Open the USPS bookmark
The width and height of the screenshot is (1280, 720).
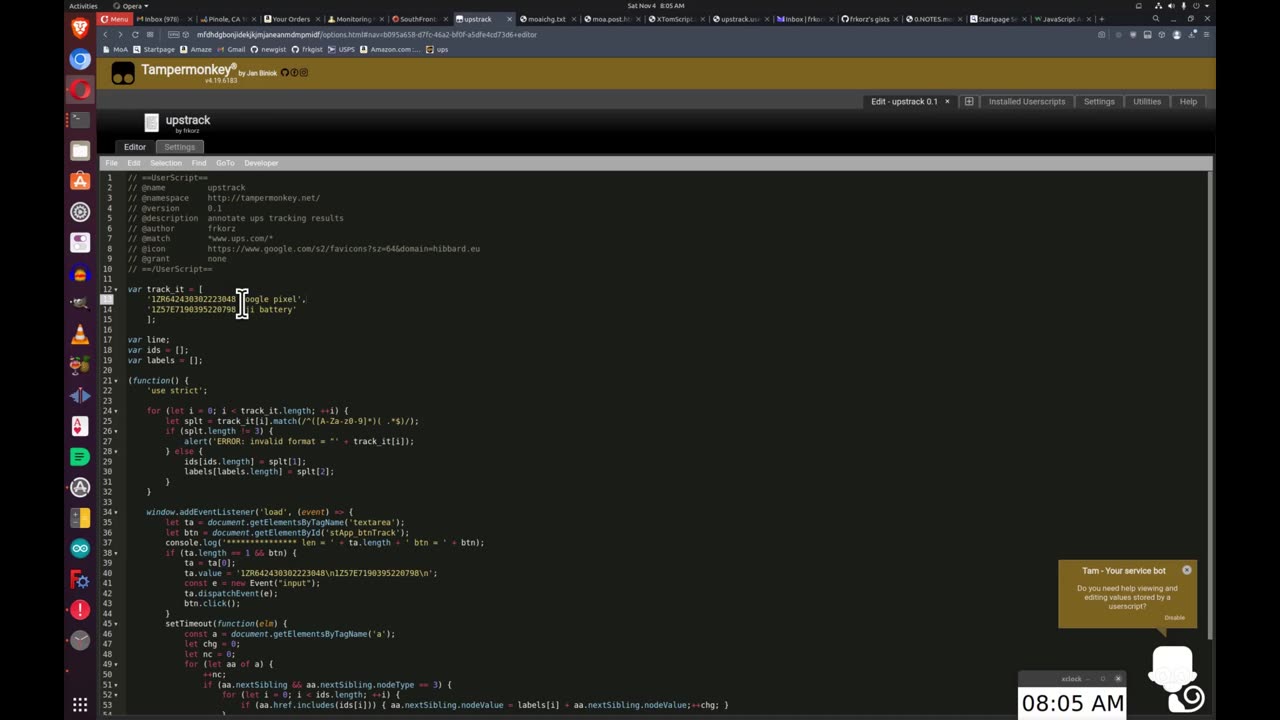coord(341,49)
